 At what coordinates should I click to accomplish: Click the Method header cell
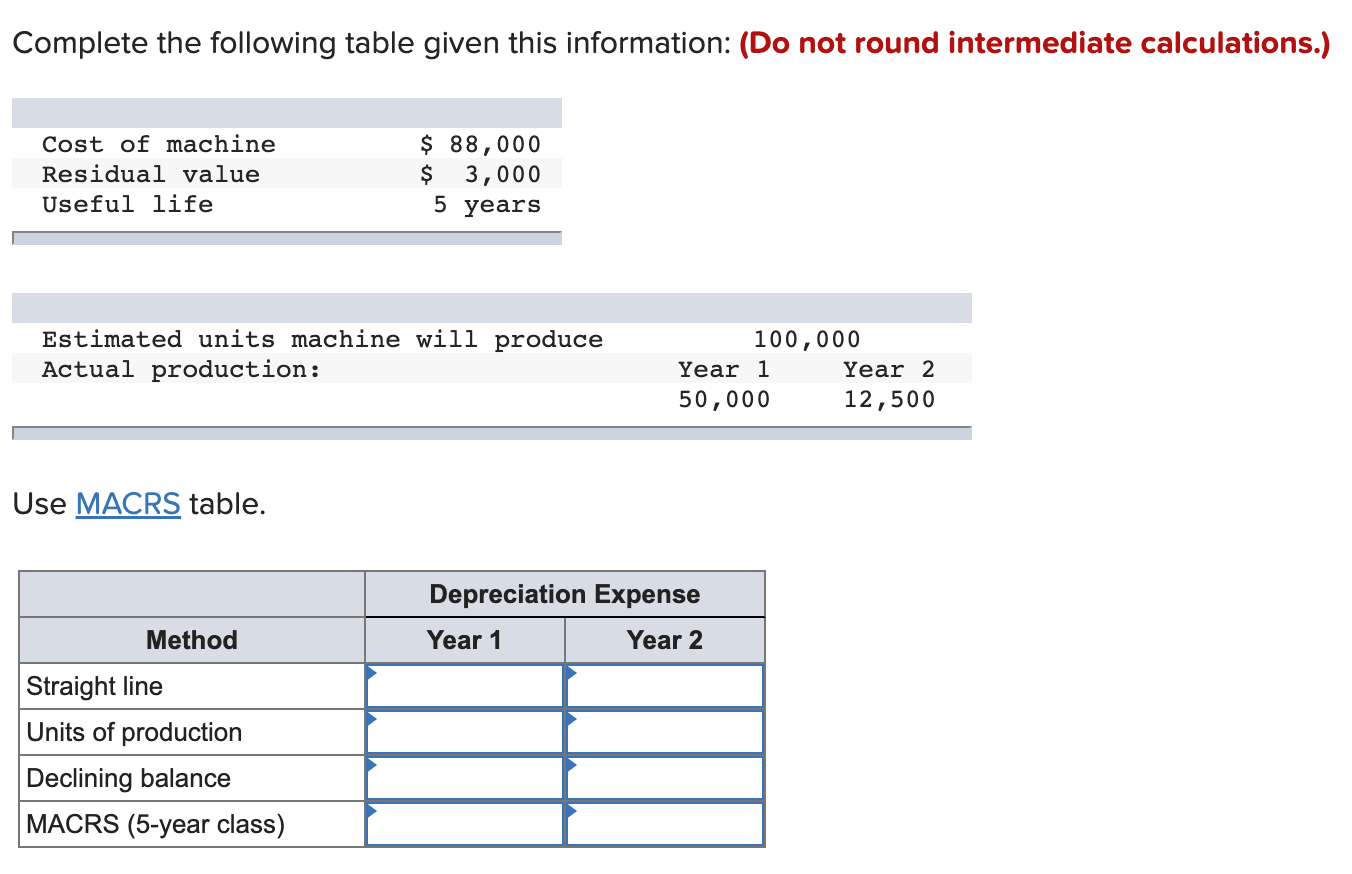pyautogui.click(x=191, y=640)
